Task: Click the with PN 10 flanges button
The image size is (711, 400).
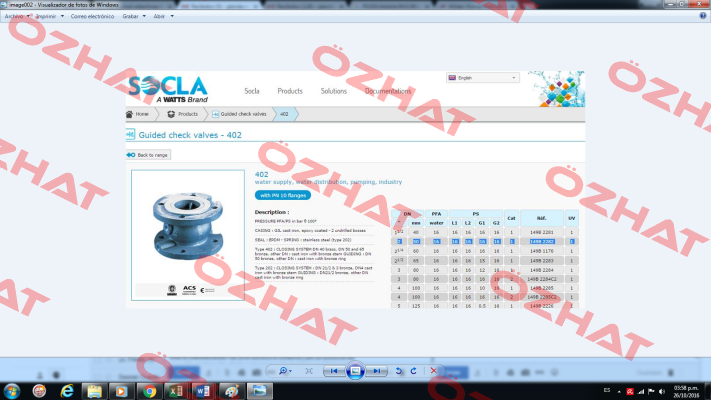Action: click(x=283, y=195)
